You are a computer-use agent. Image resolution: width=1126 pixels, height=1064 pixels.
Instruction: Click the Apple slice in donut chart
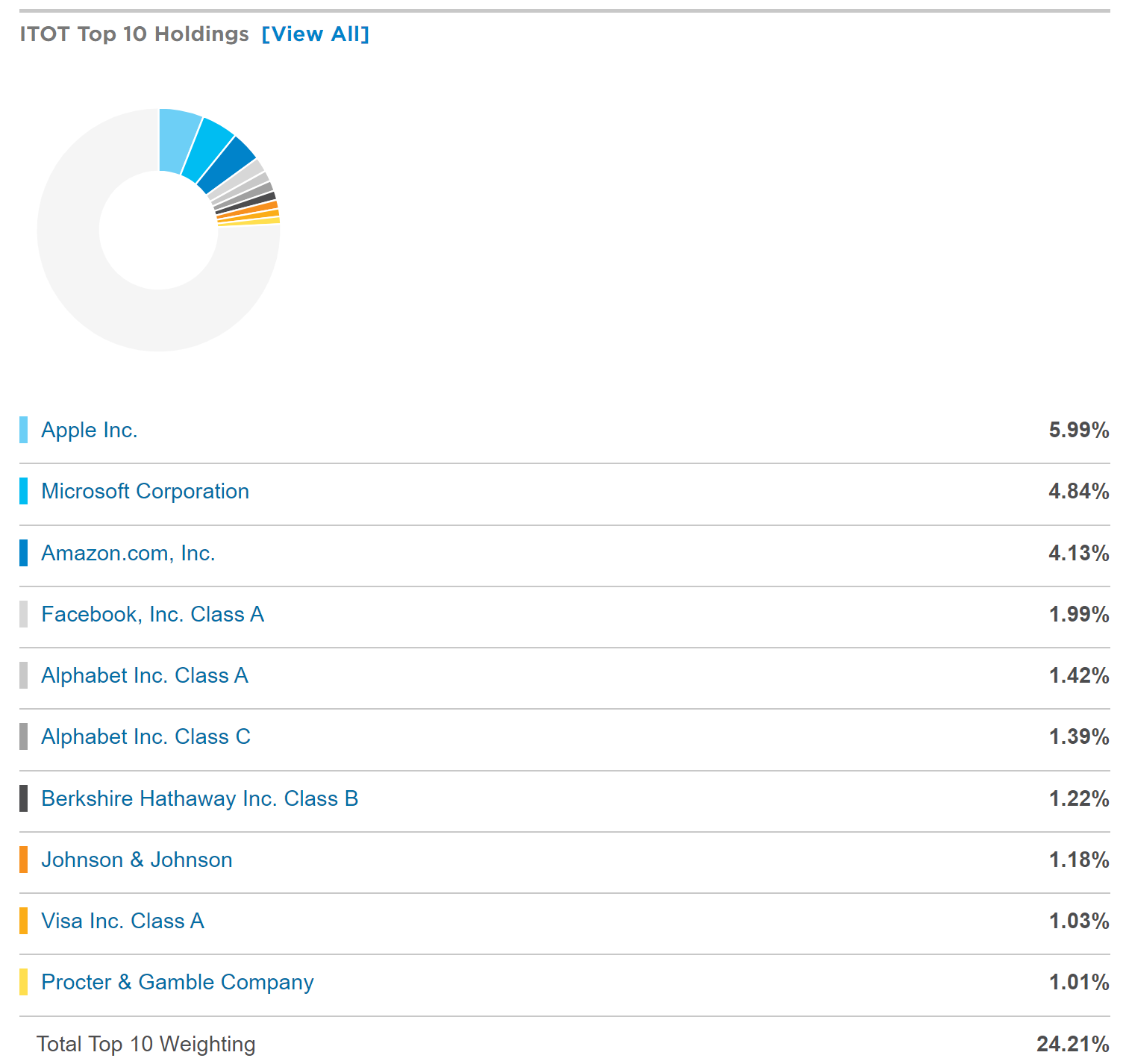click(176, 140)
